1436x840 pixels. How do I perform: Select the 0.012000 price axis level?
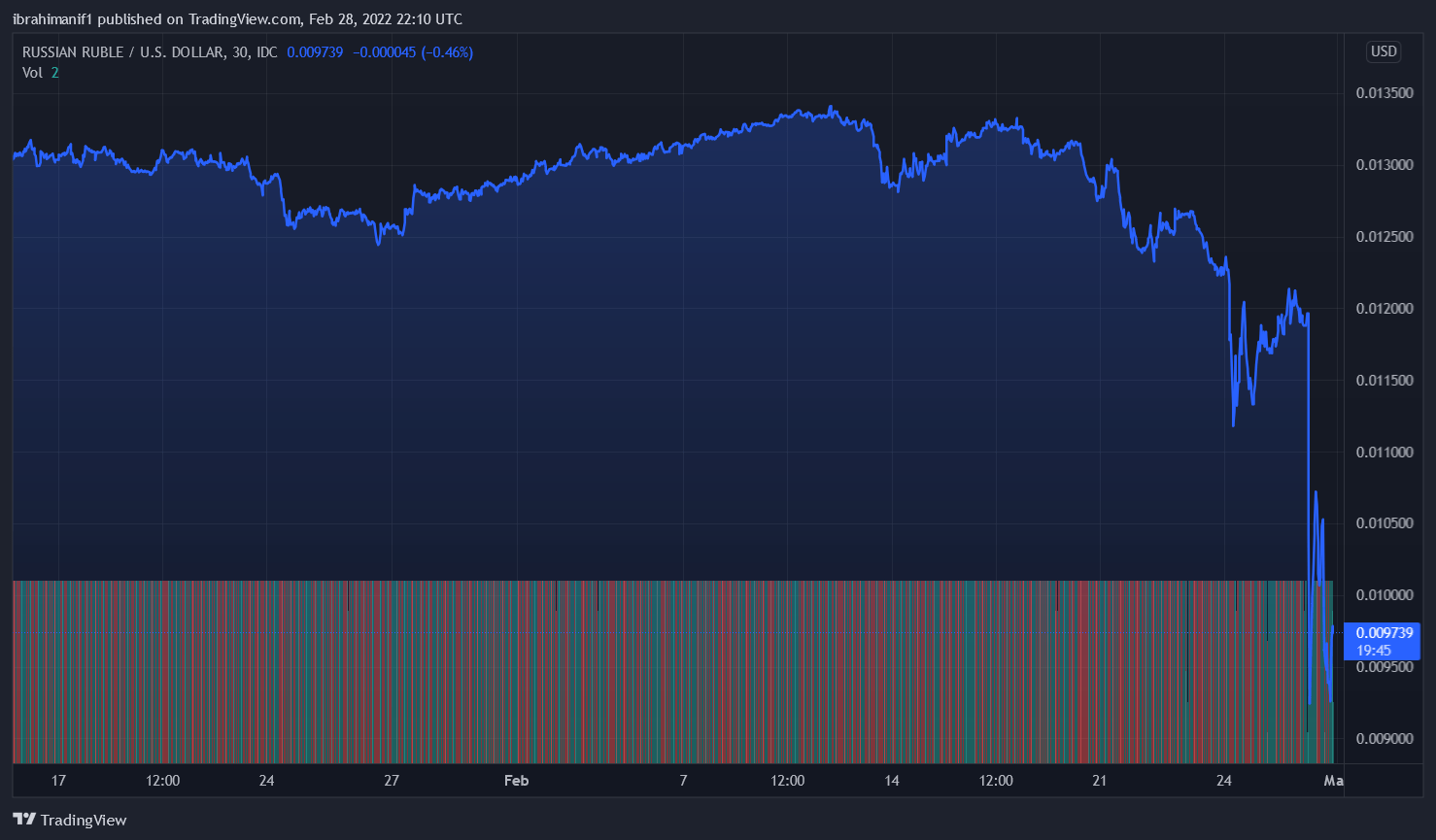[x=1385, y=309]
